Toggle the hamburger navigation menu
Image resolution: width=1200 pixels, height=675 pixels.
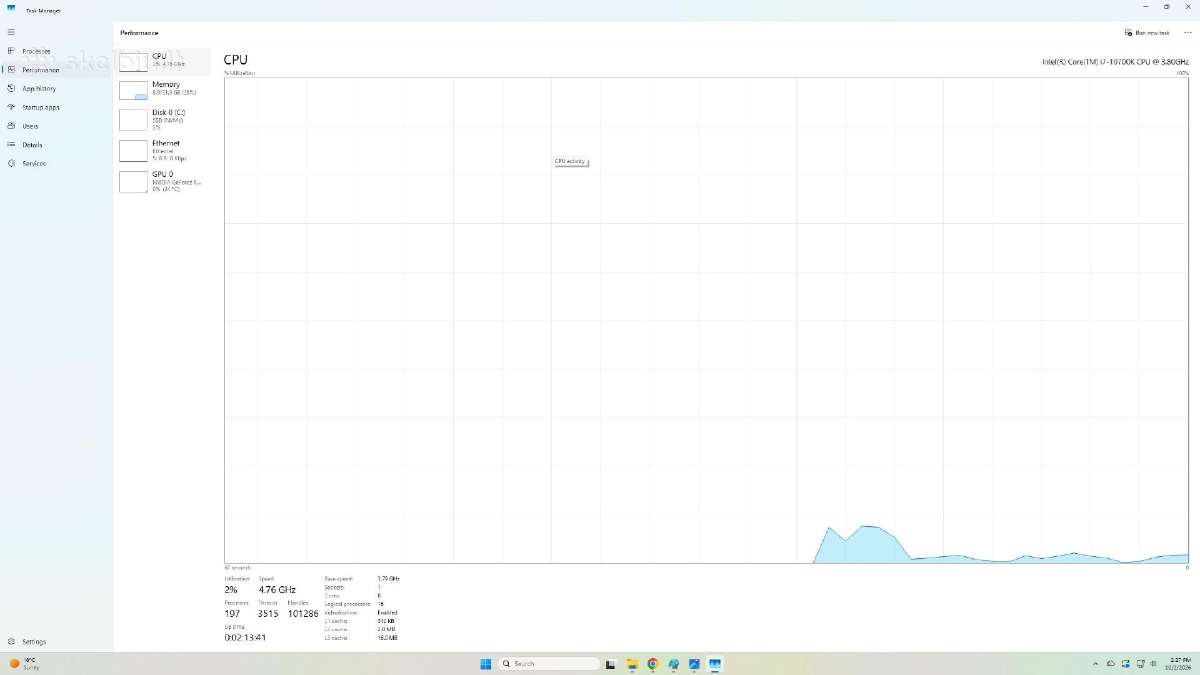click(11, 32)
